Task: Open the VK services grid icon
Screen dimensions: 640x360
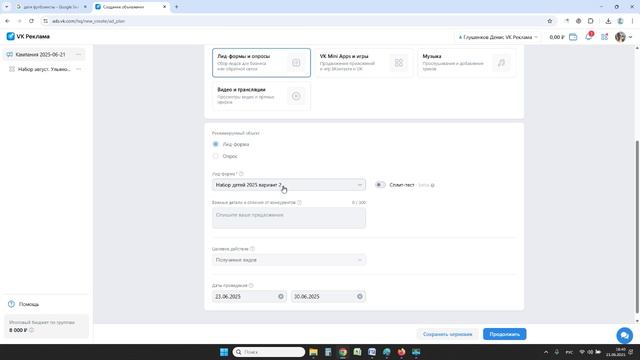Action: (604, 37)
